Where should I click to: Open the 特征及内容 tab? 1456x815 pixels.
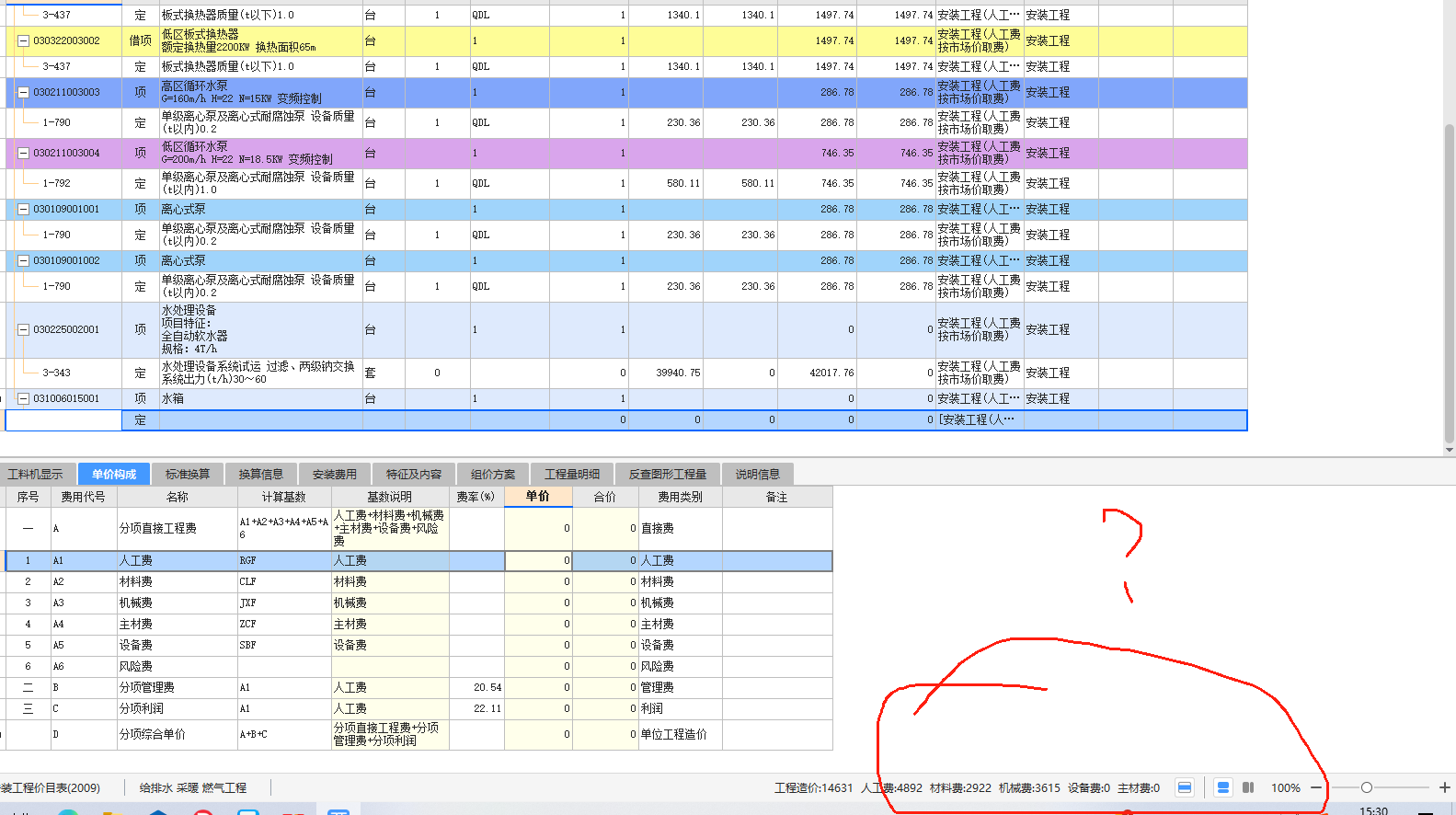tap(414, 474)
